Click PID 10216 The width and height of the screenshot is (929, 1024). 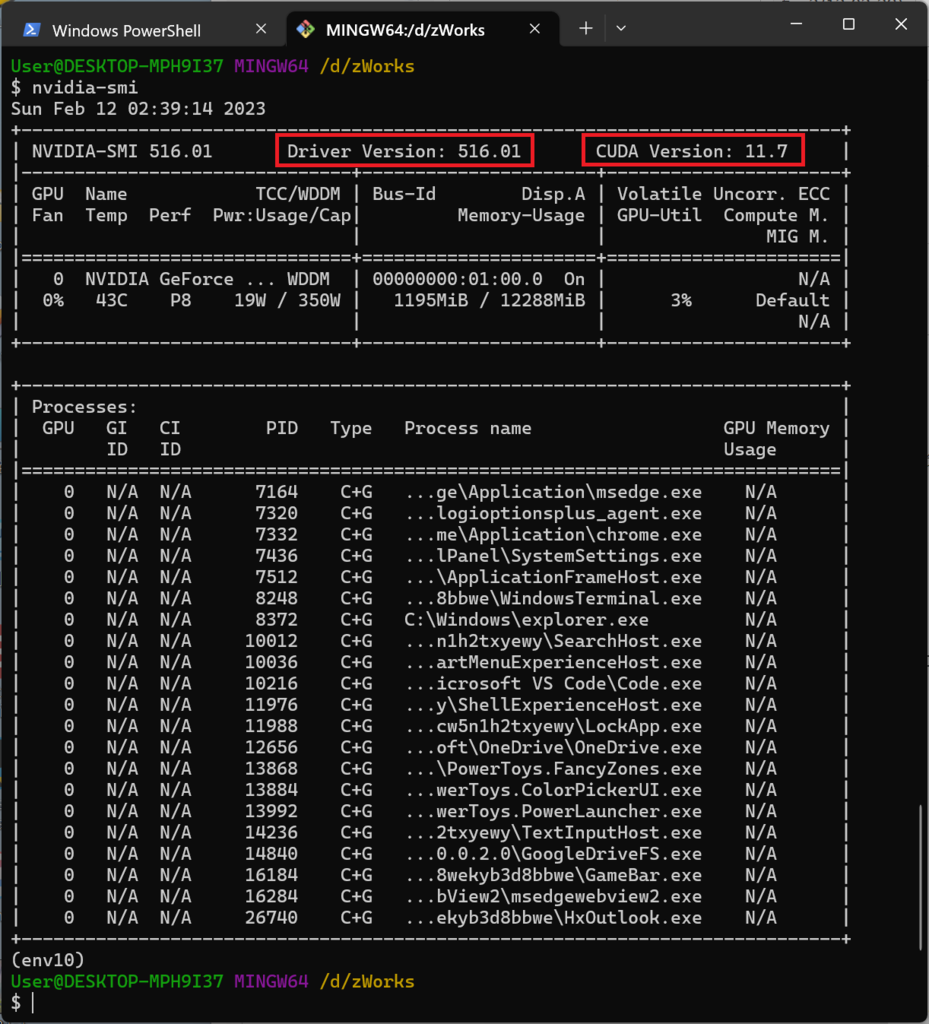(x=272, y=684)
